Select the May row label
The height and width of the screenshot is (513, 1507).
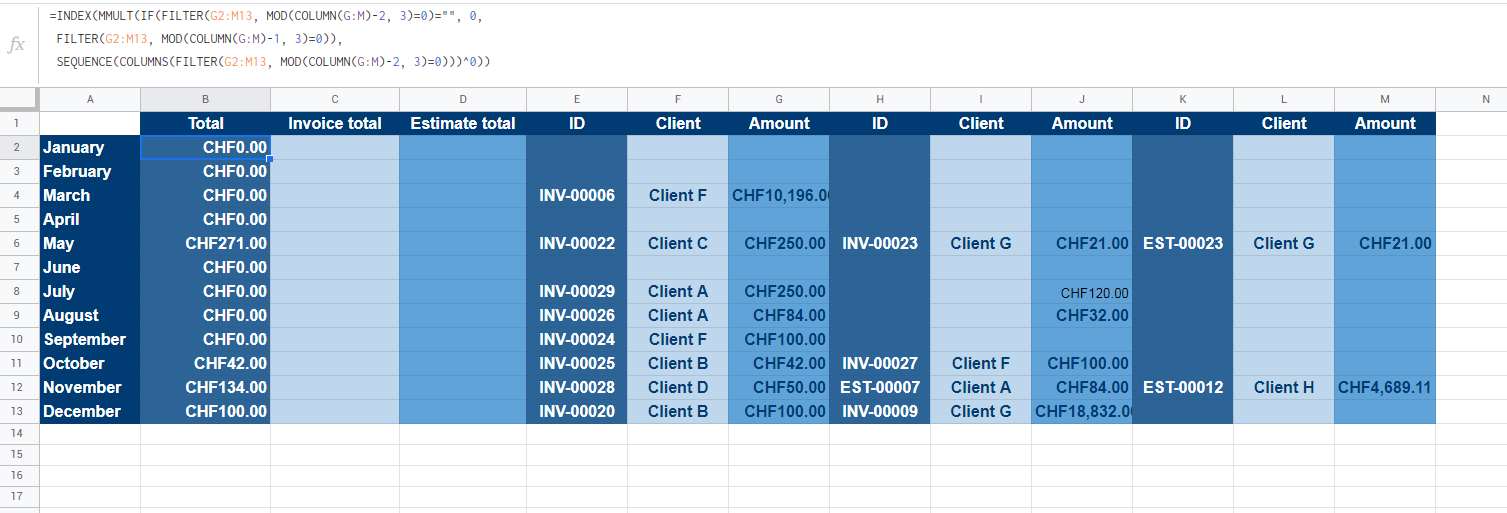pyautogui.click(x=90, y=243)
